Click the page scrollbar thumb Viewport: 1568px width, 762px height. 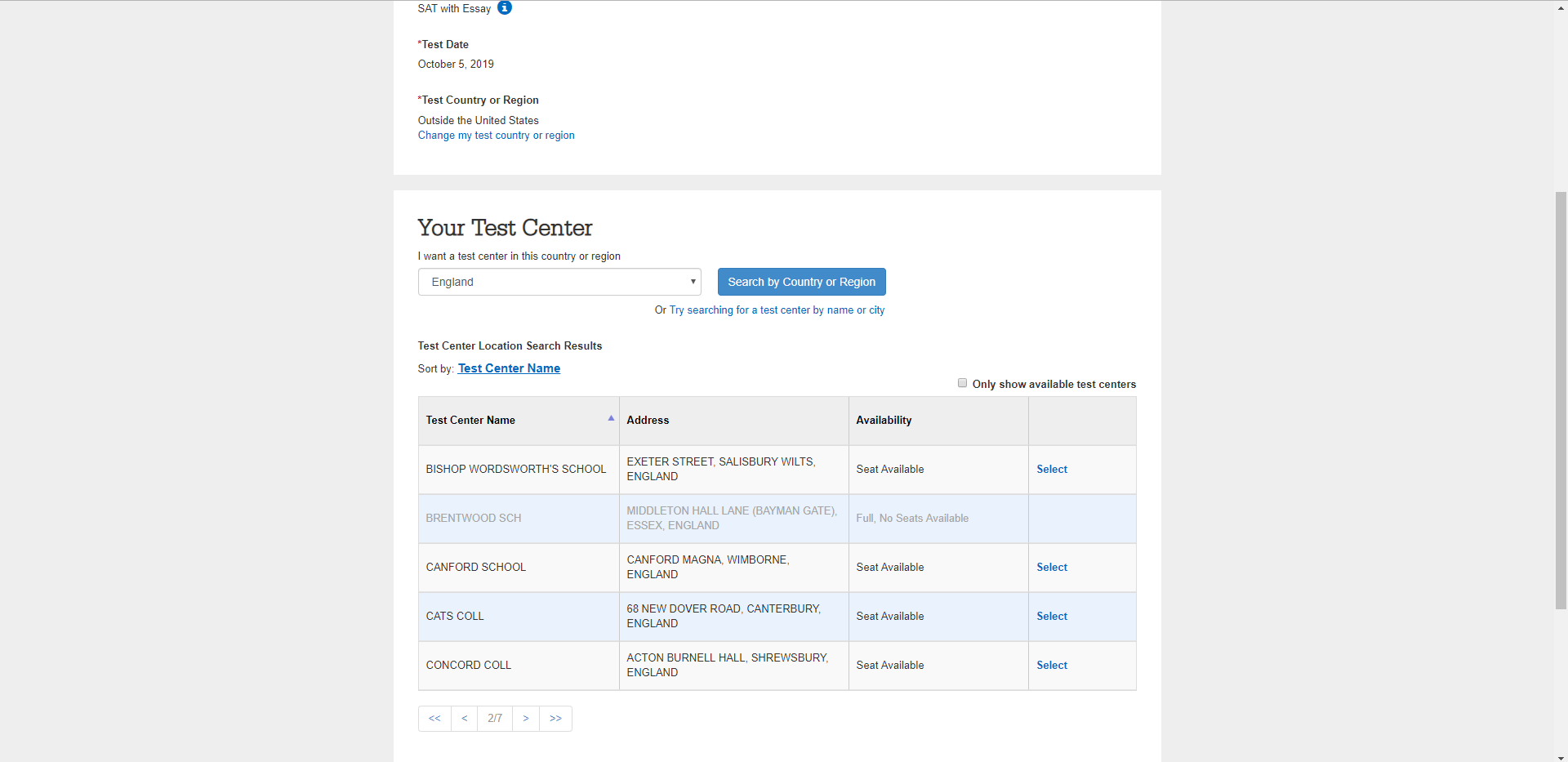pos(1561,400)
